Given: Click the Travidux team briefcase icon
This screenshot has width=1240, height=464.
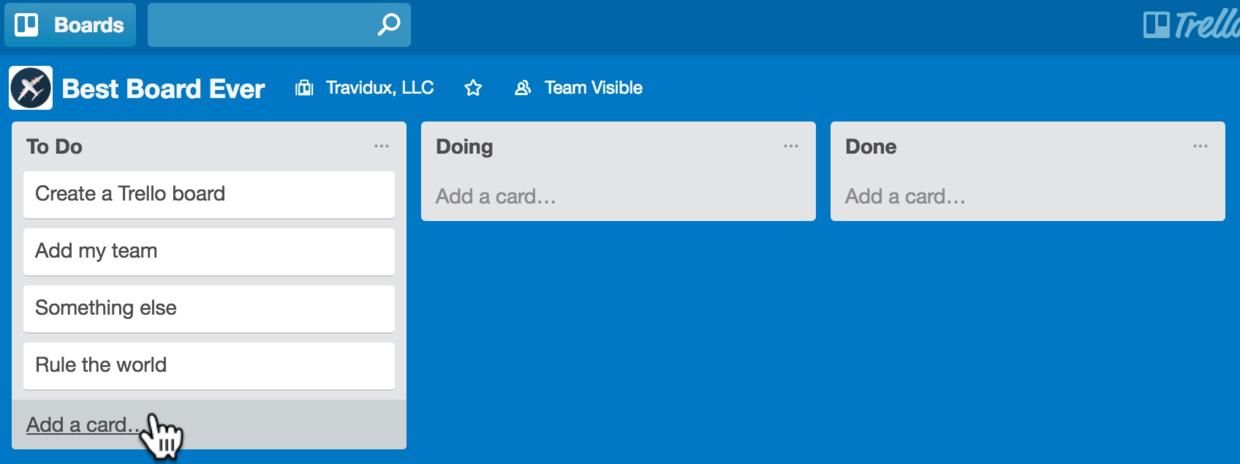Looking at the screenshot, I should 304,88.
